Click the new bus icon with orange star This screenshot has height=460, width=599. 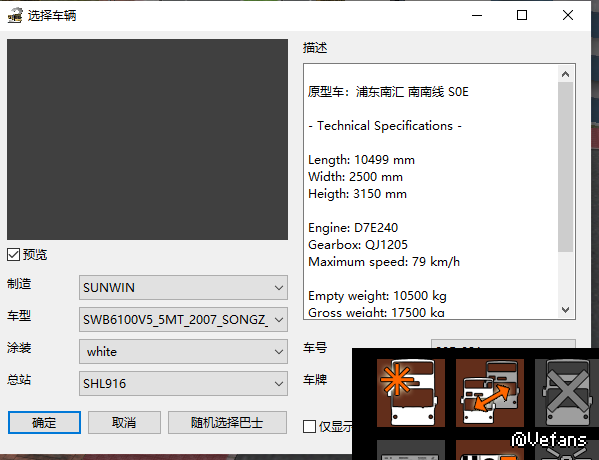pyautogui.click(x=411, y=392)
